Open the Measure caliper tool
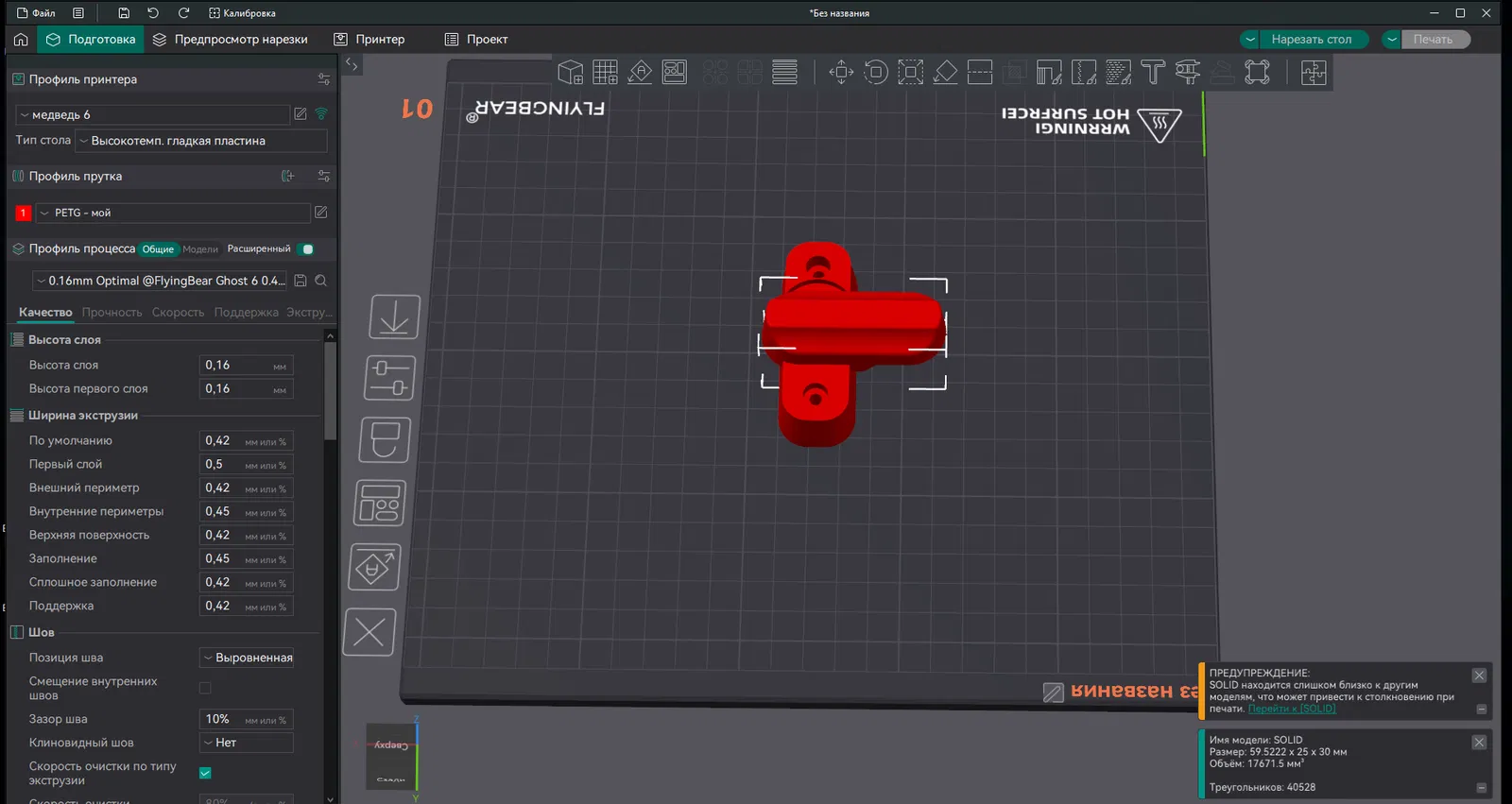Viewport: 1512px width, 804px height. coord(1188,72)
